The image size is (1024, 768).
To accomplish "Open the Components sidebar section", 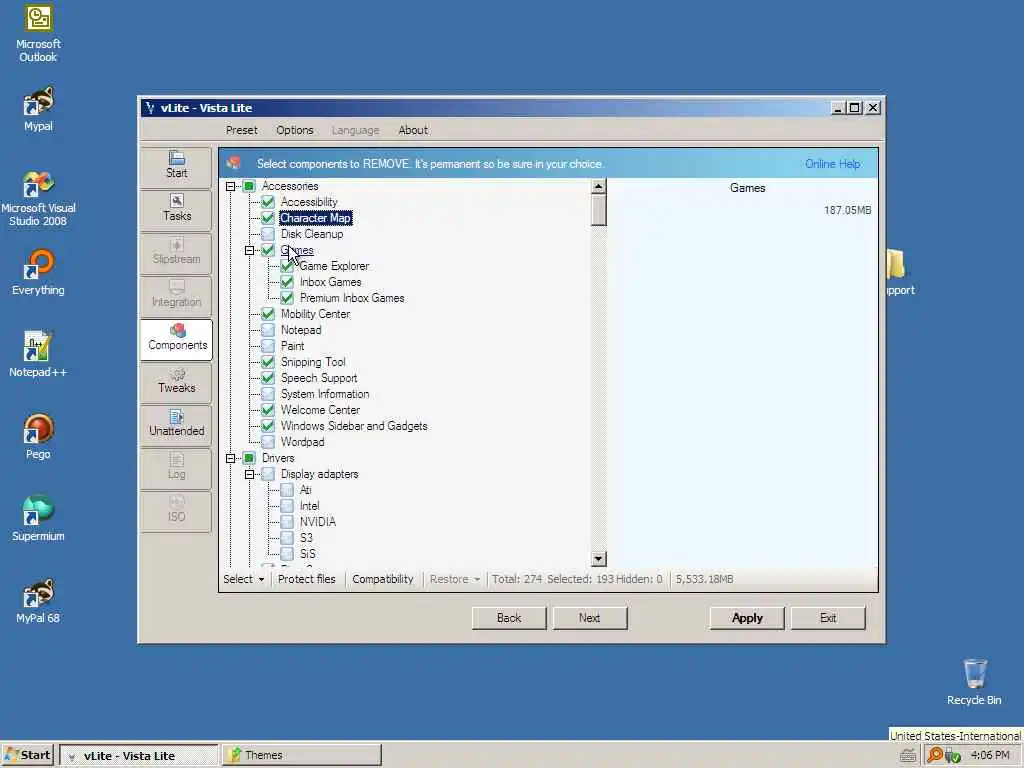I will click(x=176, y=338).
